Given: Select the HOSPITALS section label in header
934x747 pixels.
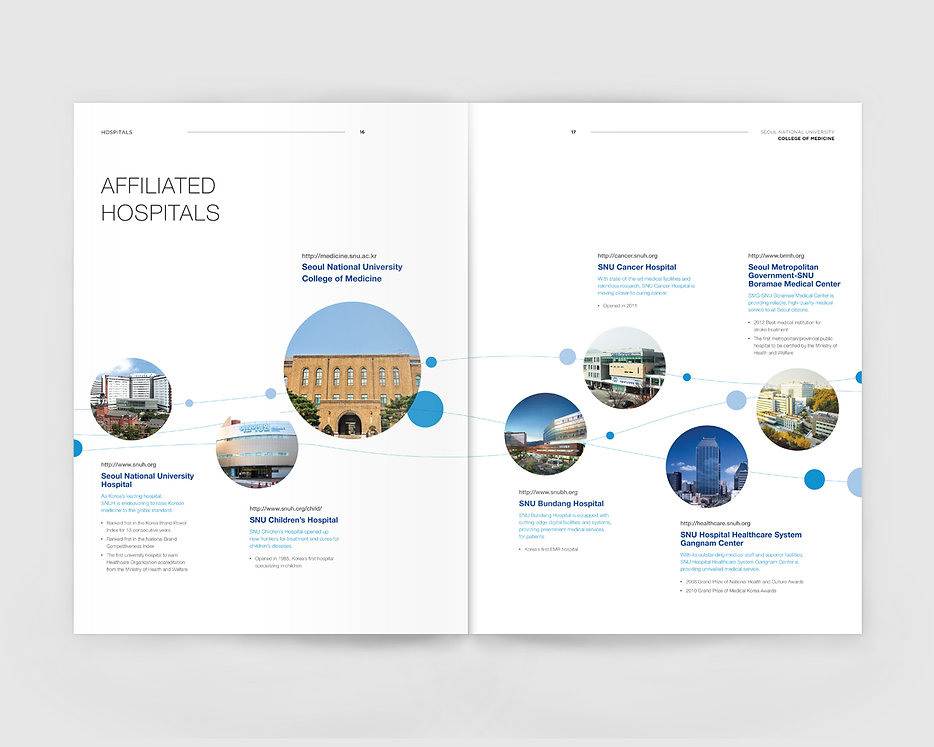Looking at the screenshot, I should pyautogui.click(x=117, y=132).
